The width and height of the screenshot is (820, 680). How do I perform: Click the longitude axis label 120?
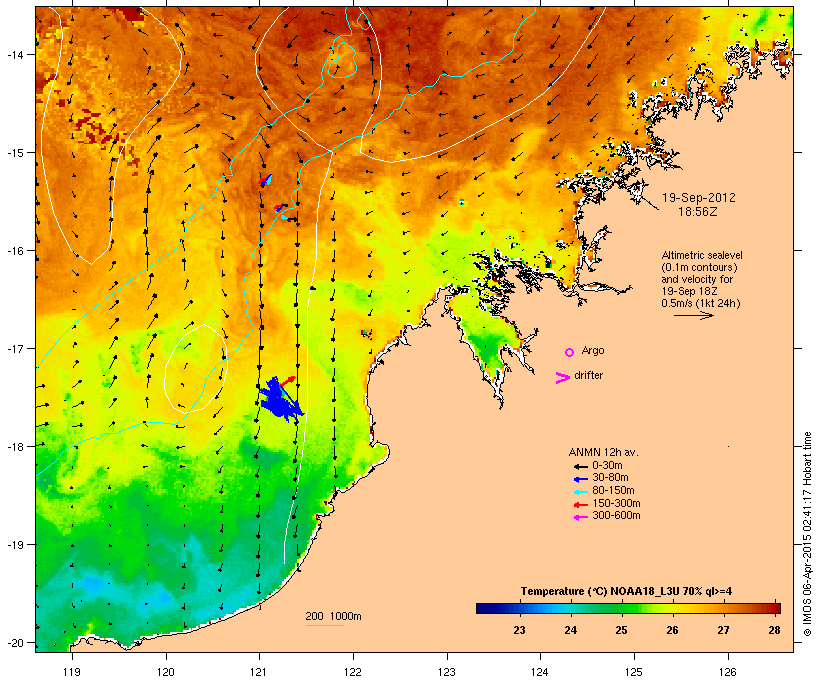point(166,672)
